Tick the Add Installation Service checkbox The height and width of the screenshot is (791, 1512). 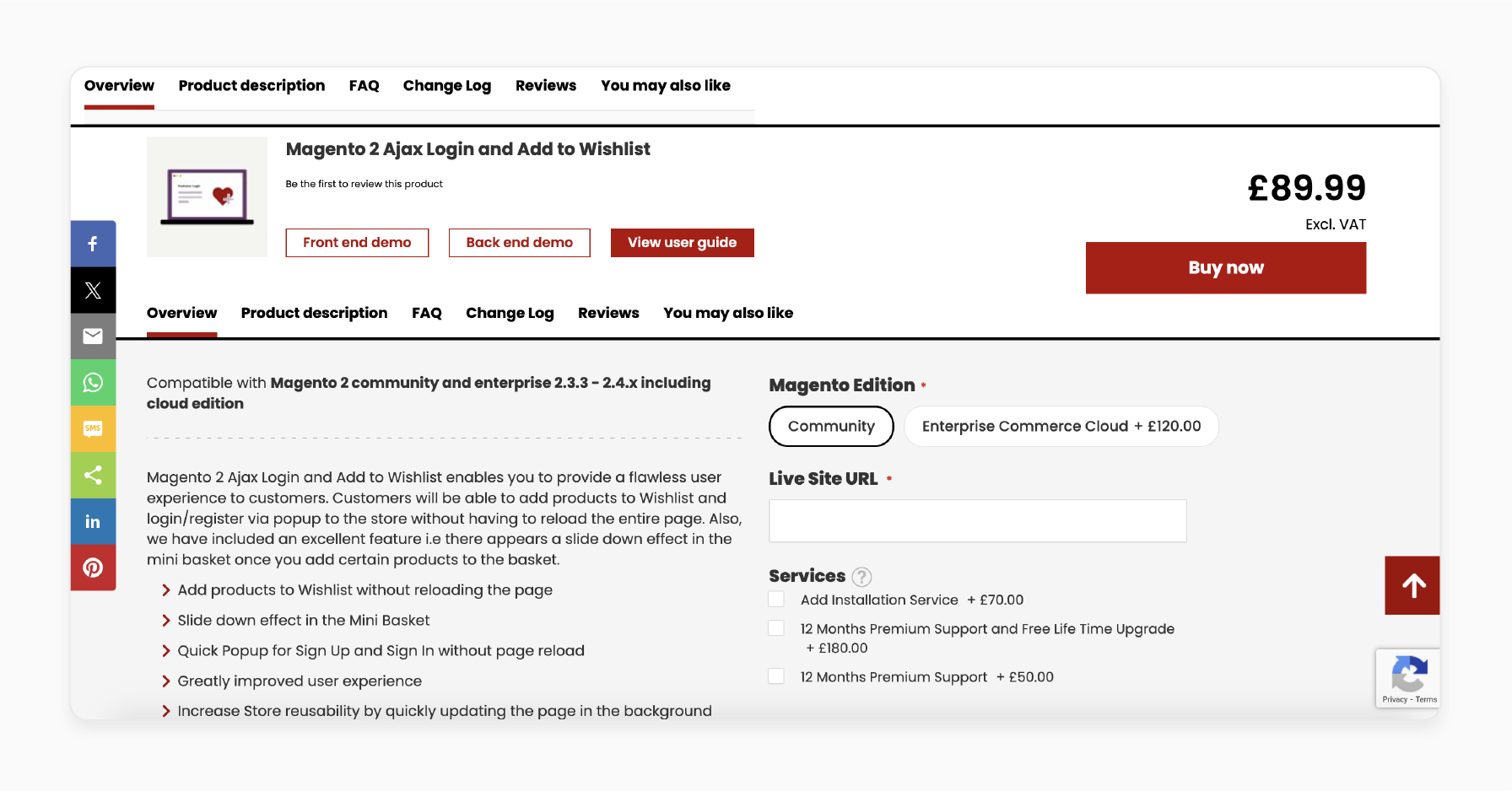776,599
